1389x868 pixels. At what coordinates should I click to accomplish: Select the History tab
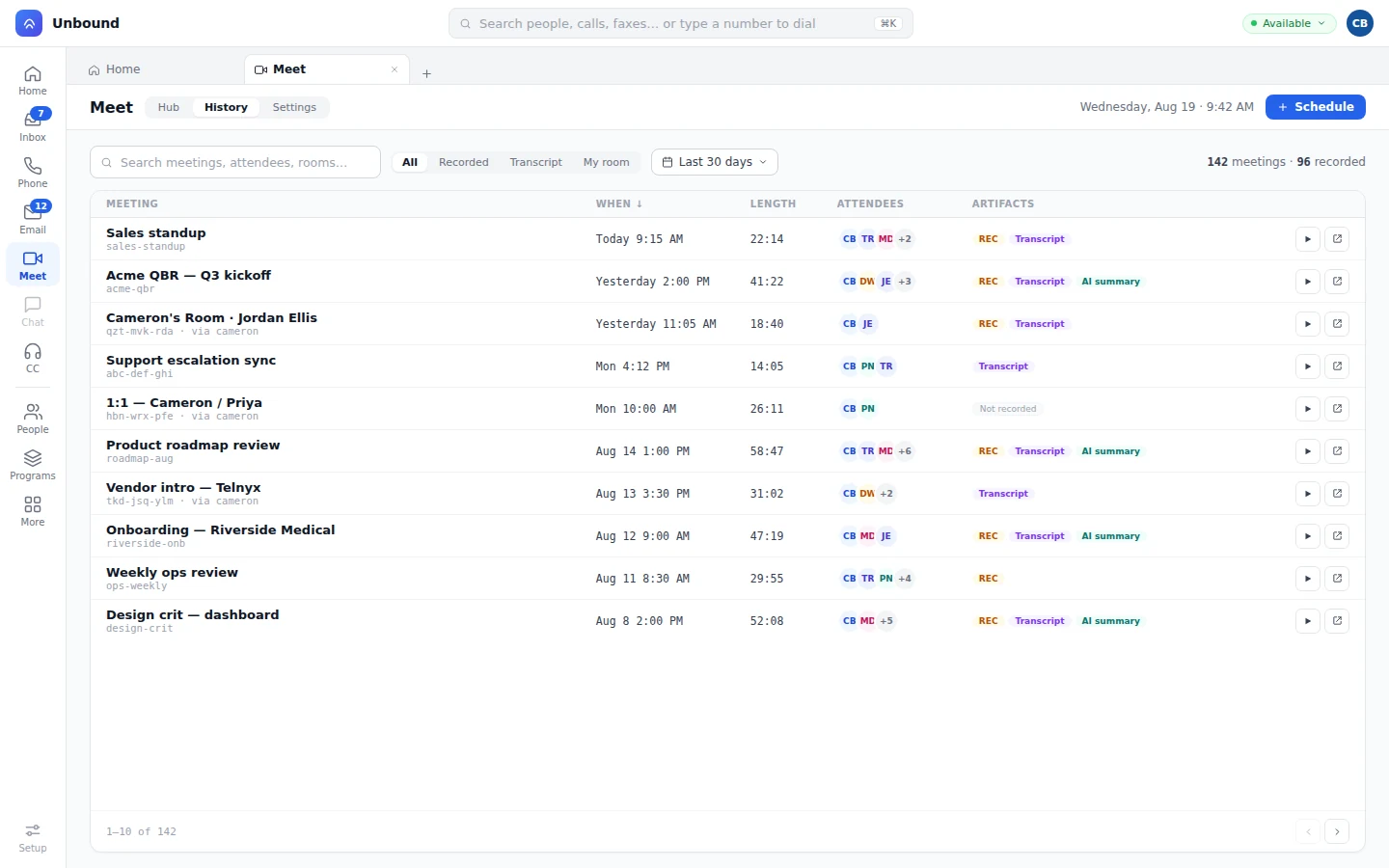click(x=226, y=107)
